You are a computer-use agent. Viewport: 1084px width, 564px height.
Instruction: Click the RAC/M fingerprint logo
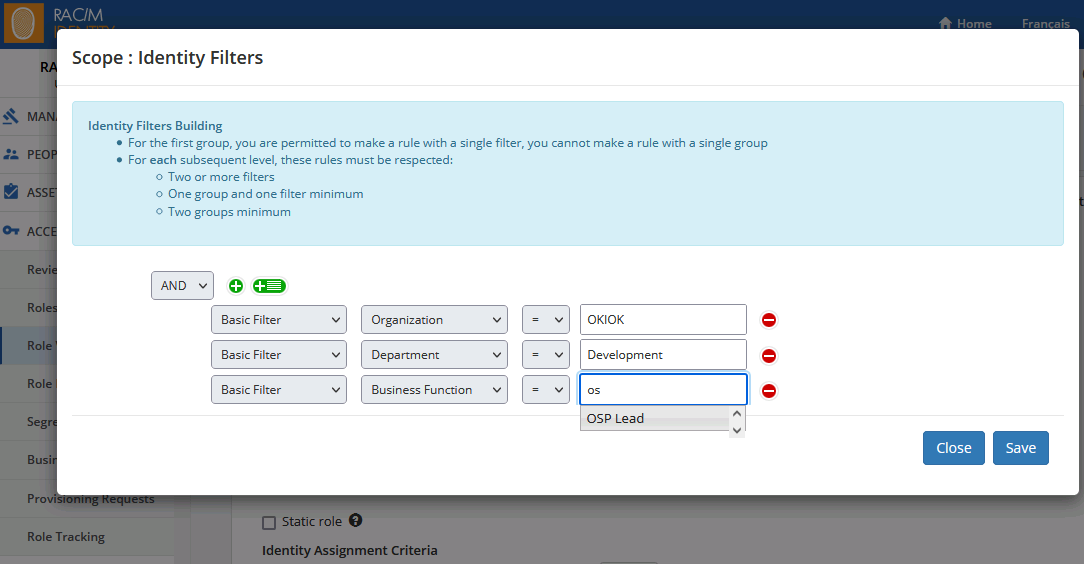24,22
